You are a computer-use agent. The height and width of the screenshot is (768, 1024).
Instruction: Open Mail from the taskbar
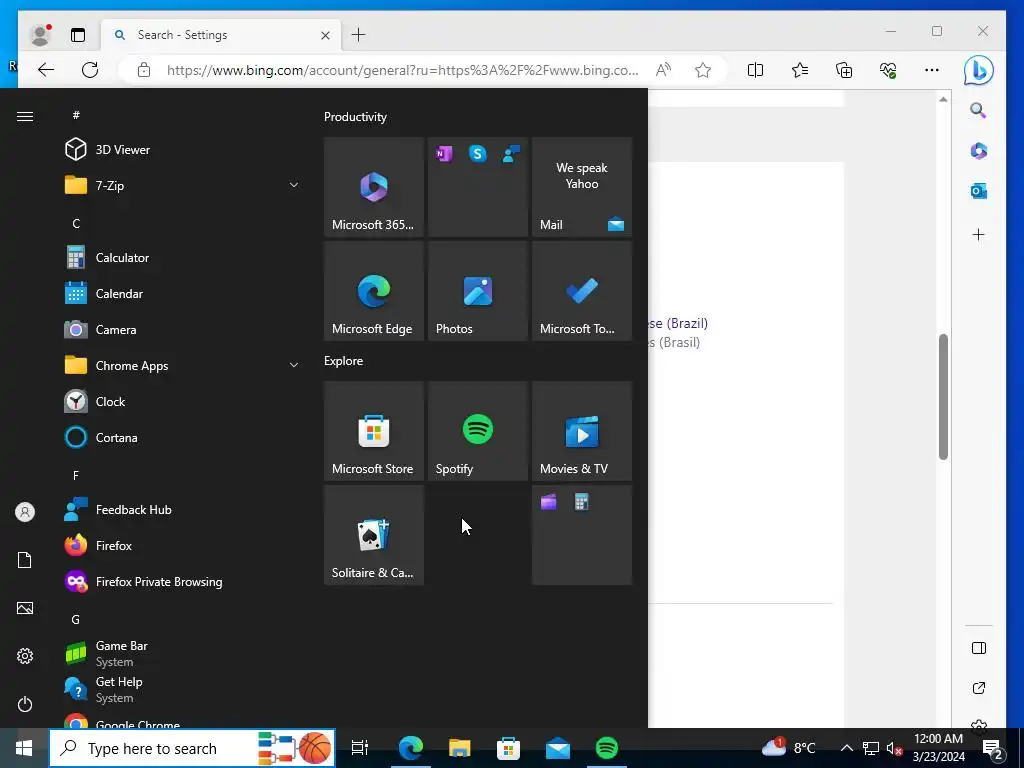click(x=558, y=748)
